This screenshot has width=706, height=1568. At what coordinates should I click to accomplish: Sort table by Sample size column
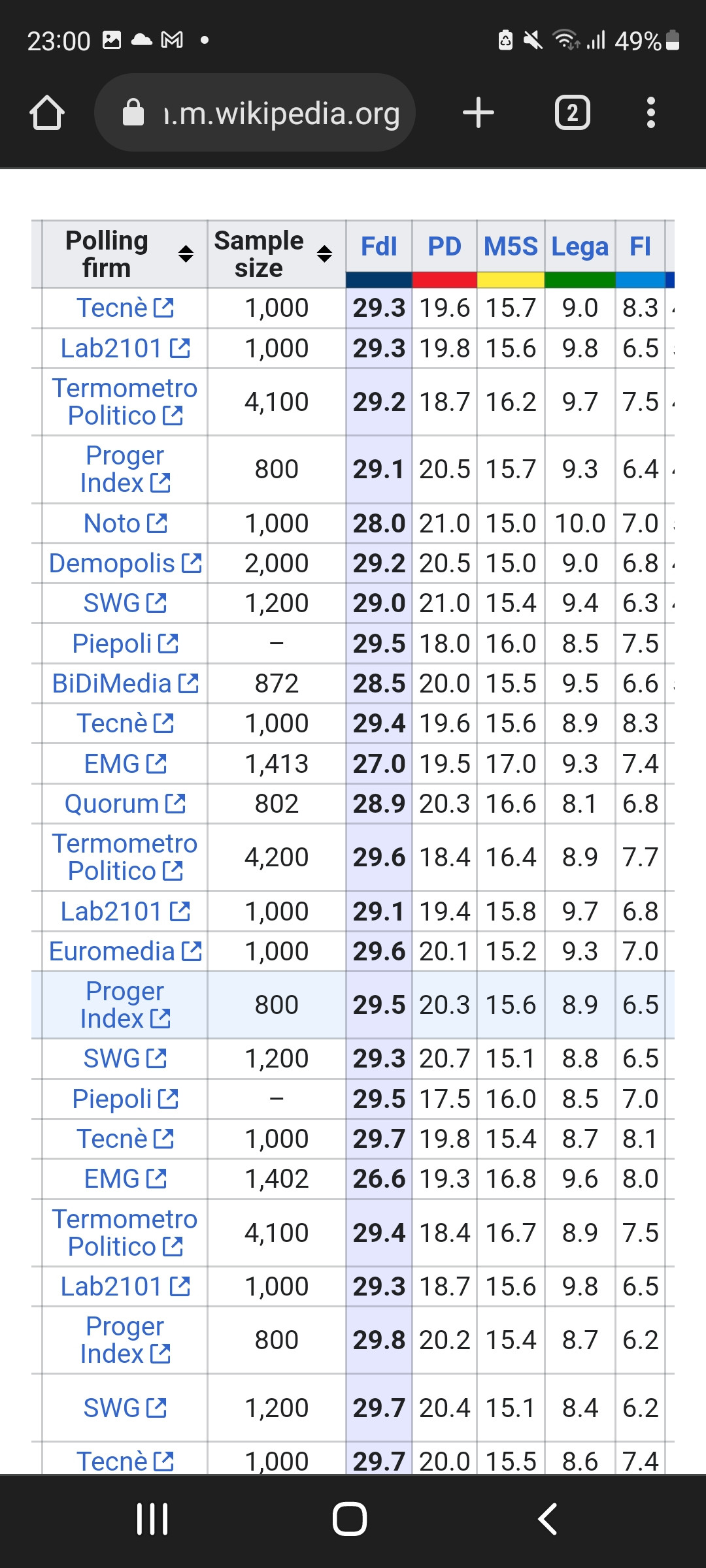pos(324,254)
